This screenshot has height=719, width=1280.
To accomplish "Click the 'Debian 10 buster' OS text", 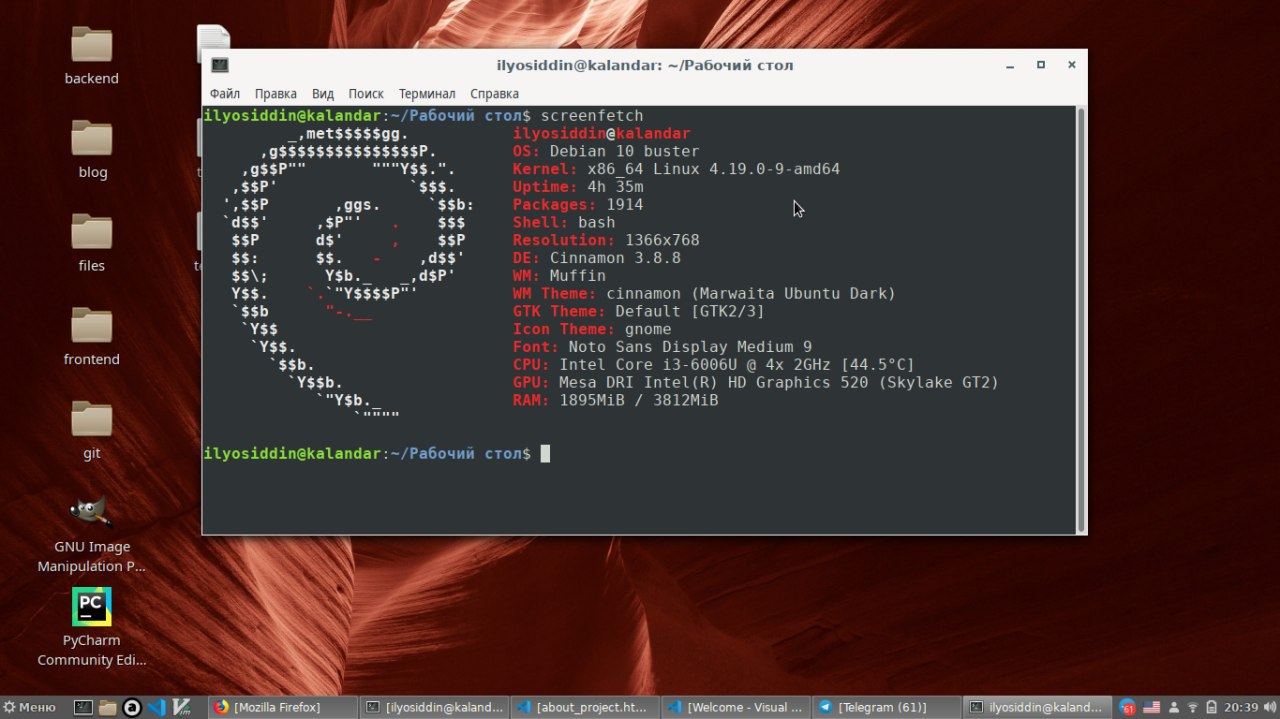I will [624, 152].
